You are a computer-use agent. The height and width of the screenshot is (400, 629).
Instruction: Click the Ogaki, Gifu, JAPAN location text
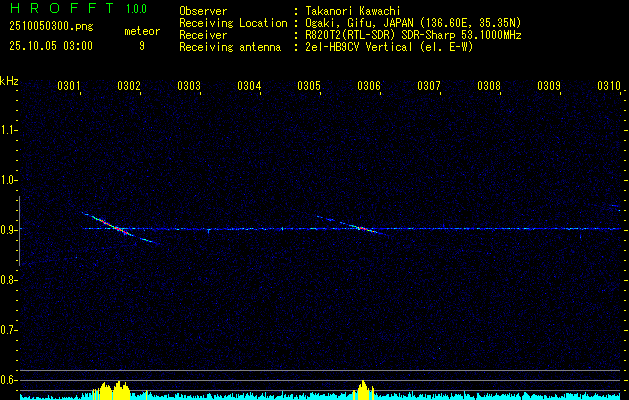click(413, 23)
